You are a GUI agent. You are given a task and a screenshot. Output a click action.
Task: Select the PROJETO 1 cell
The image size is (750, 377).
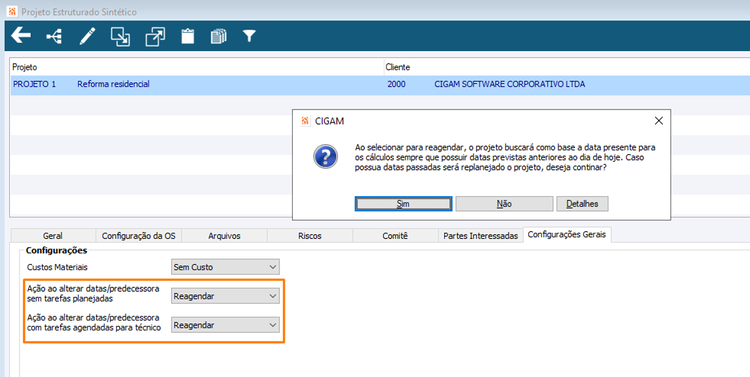point(34,84)
